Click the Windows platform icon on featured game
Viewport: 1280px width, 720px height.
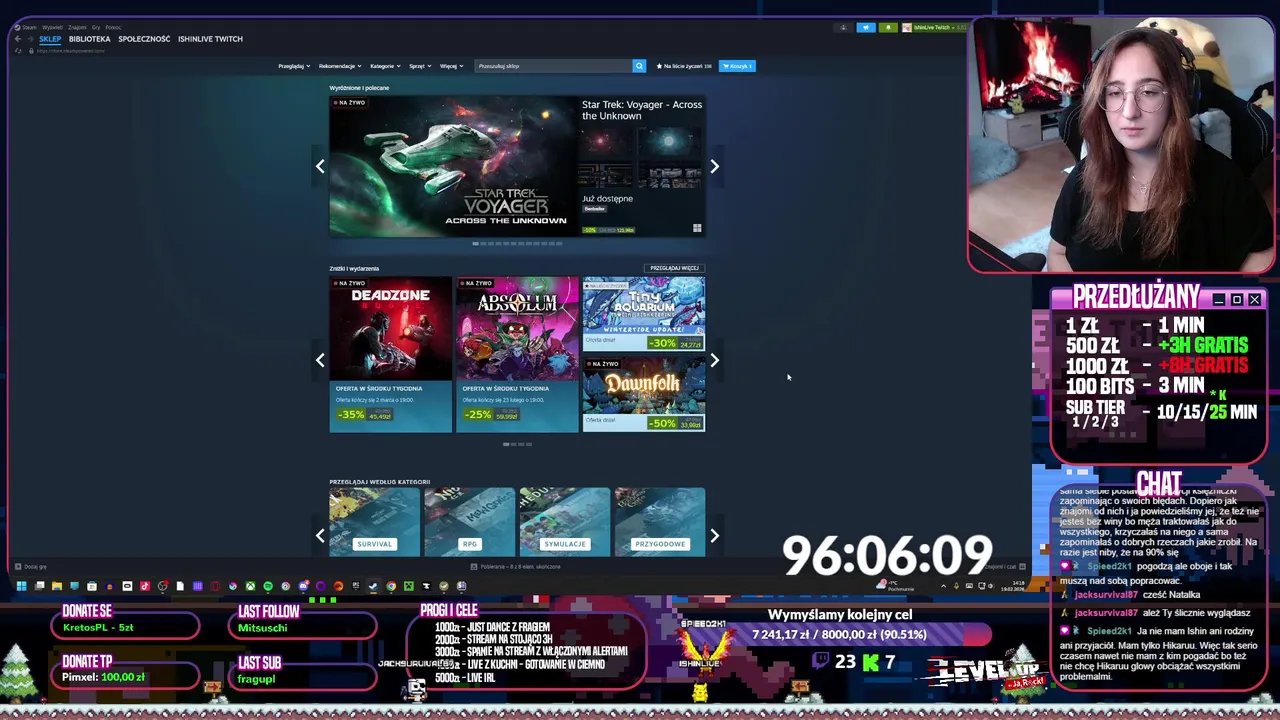point(697,229)
